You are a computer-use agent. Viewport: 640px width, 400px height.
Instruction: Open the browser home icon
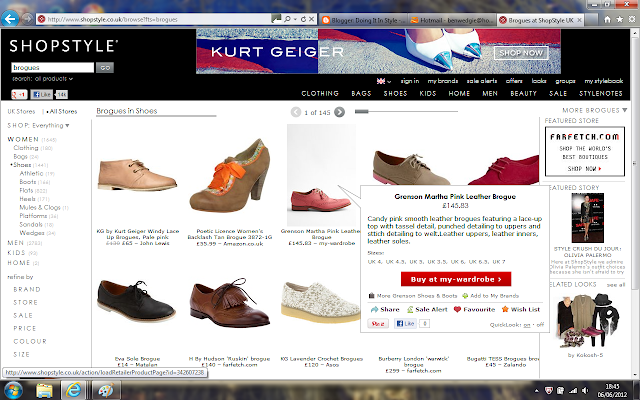pos(607,19)
